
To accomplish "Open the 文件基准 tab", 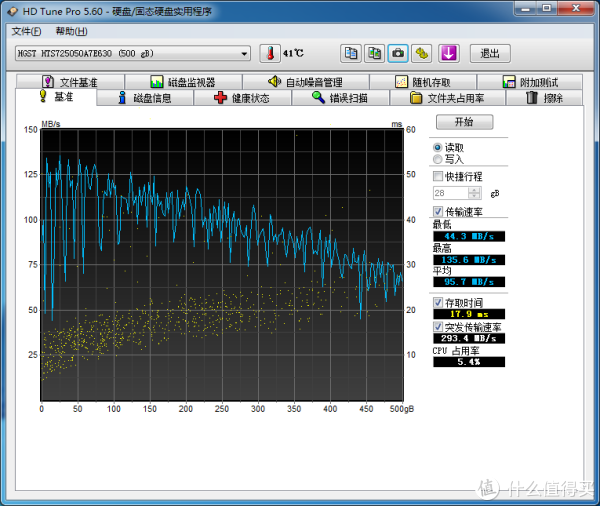I will click(x=70, y=82).
